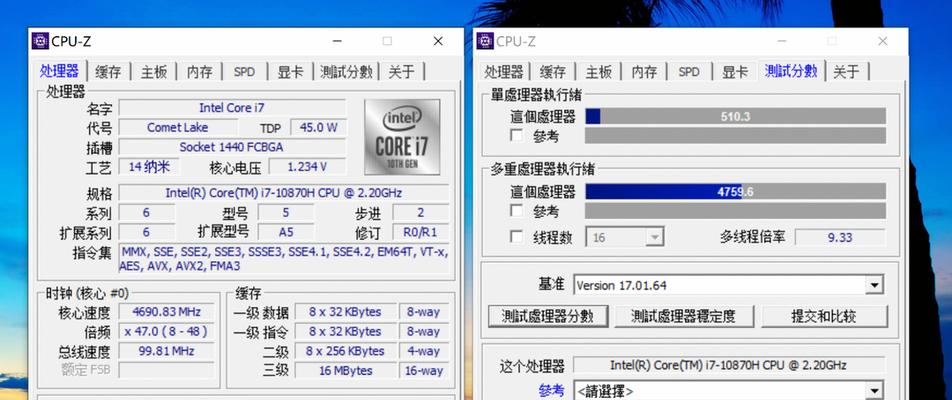Click the empty multi-thread 參考 bar
The image size is (952, 400).
(x=735, y=211)
